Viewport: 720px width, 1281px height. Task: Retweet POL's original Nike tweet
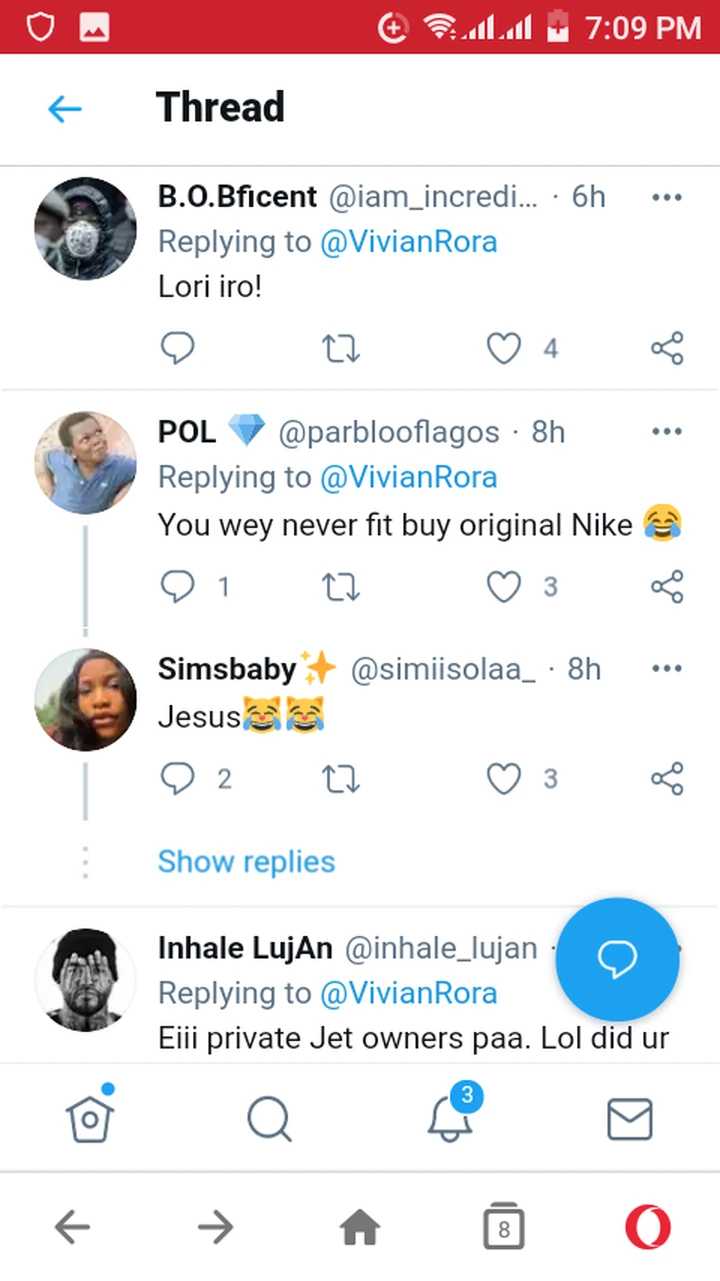pyautogui.click(x=341, y=587)
